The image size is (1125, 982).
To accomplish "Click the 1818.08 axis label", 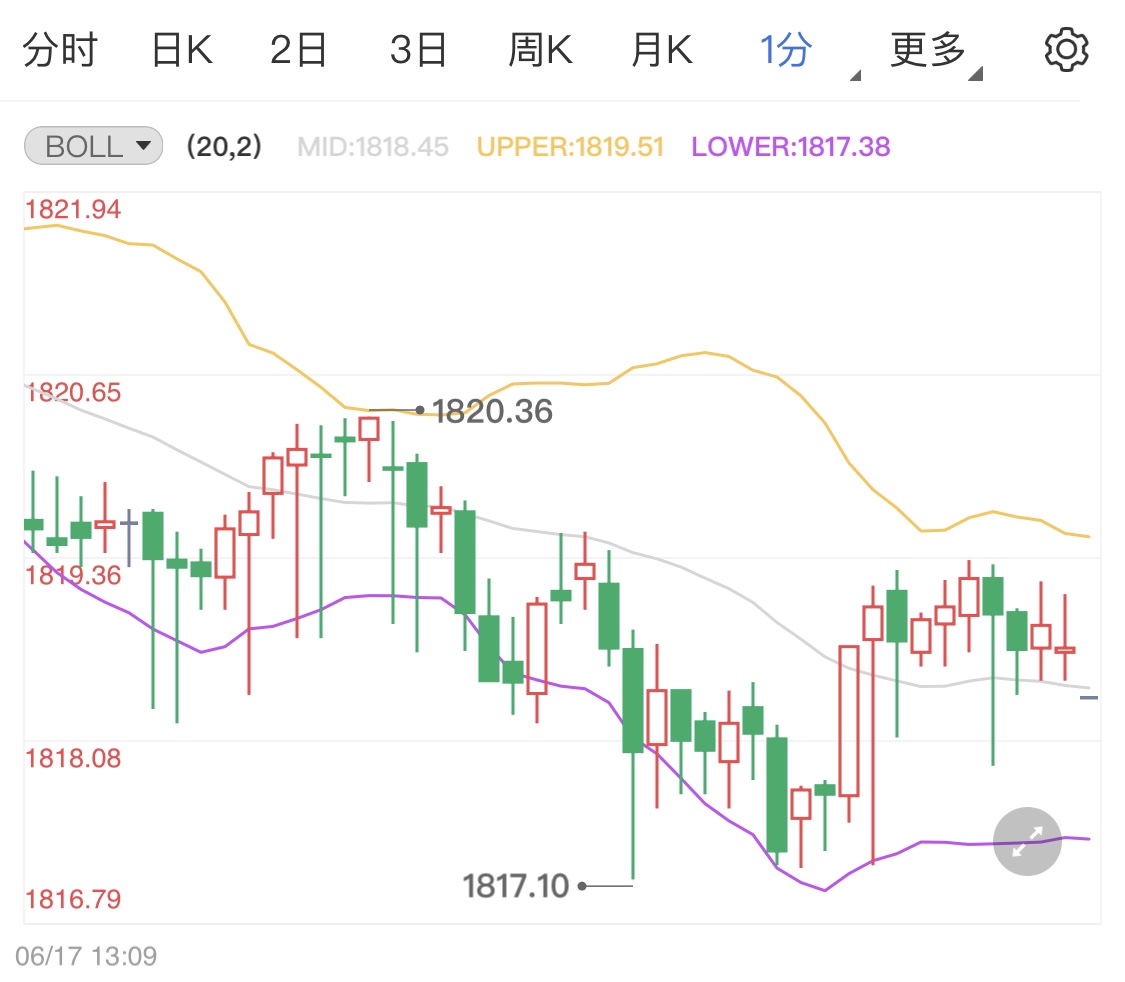I will click(73, 758).
